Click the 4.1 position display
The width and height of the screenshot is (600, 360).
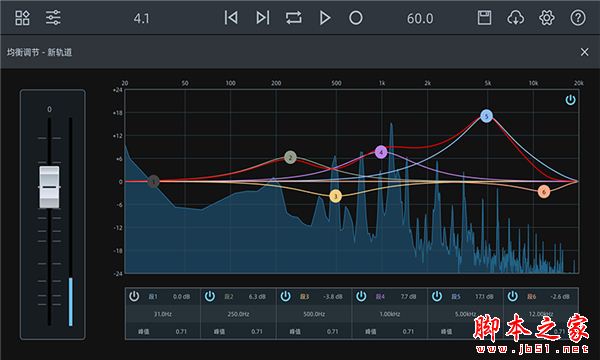142,18
